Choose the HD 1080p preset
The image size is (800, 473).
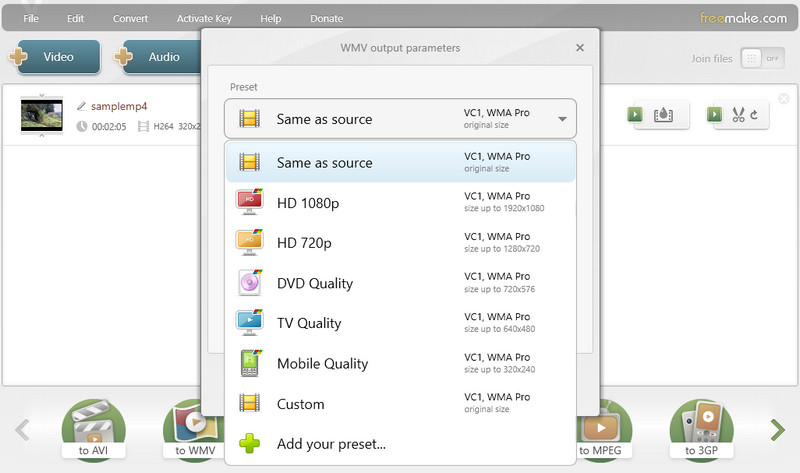coord(401,203)
